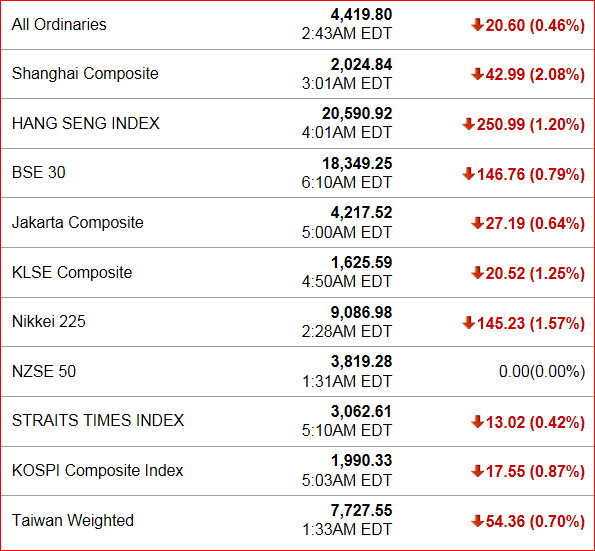Open KOSPI Composite Index name
This screenshot has width=595, height=551.
(98, 471)
